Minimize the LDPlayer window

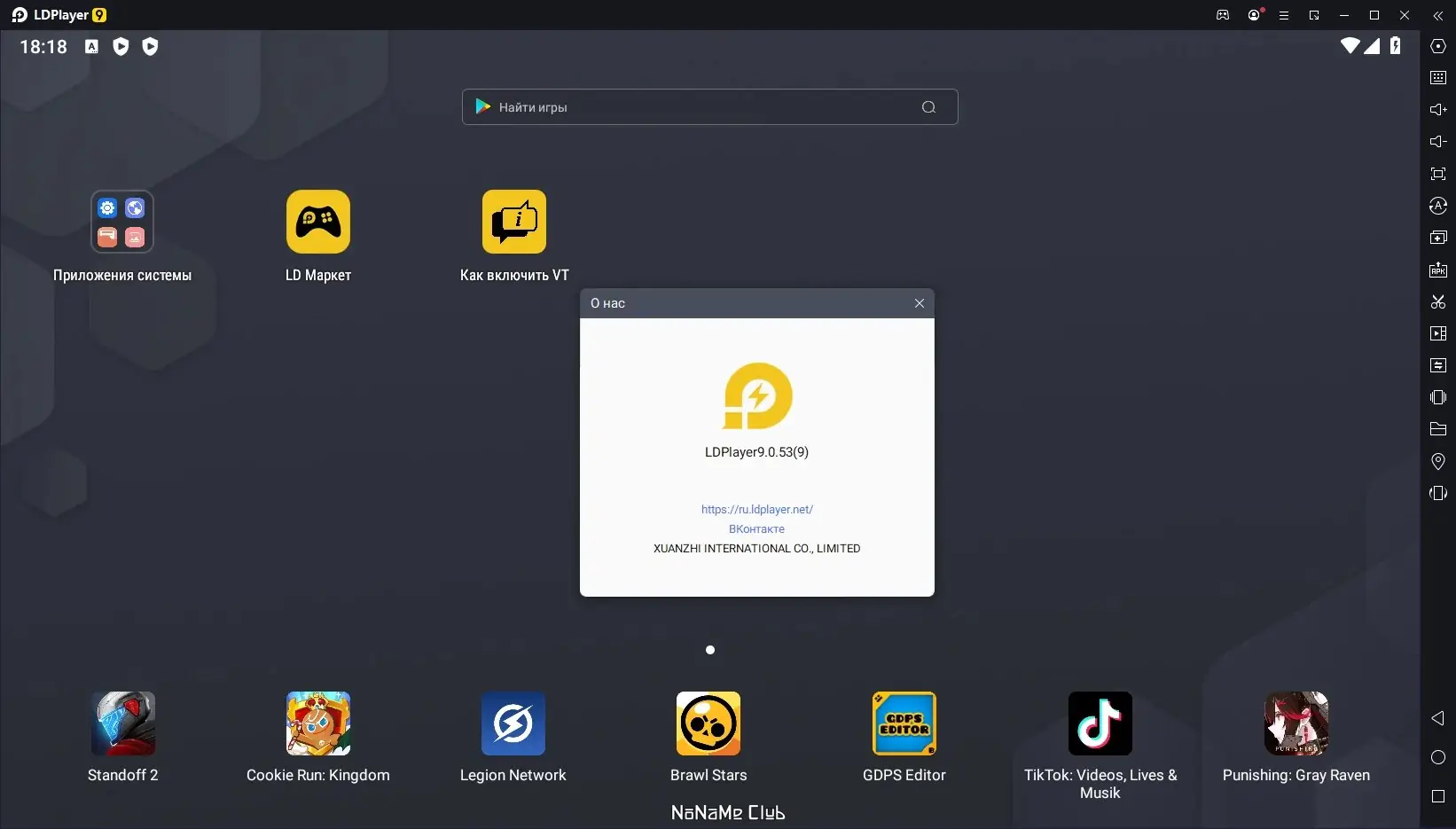tap(1344, 15)
